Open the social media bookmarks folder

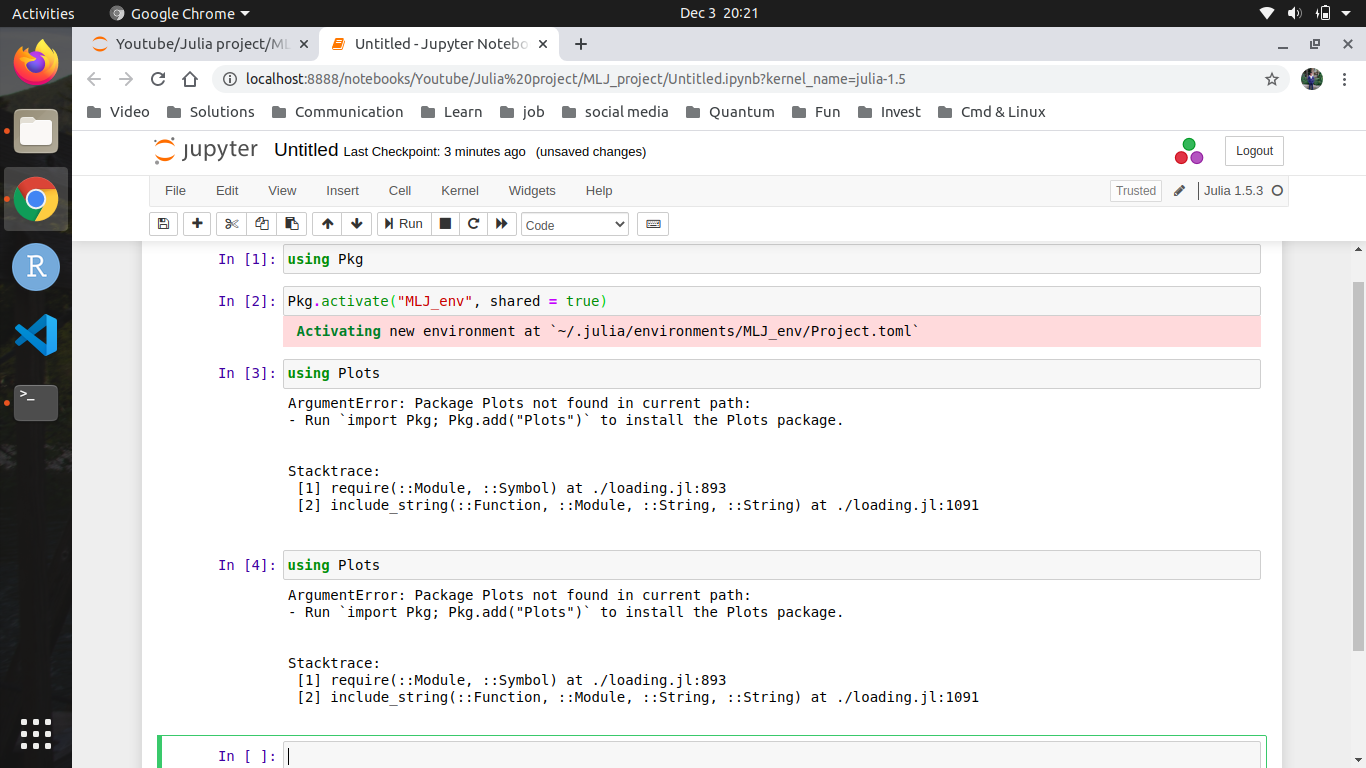pyautogui.click(x=615, y=112)
